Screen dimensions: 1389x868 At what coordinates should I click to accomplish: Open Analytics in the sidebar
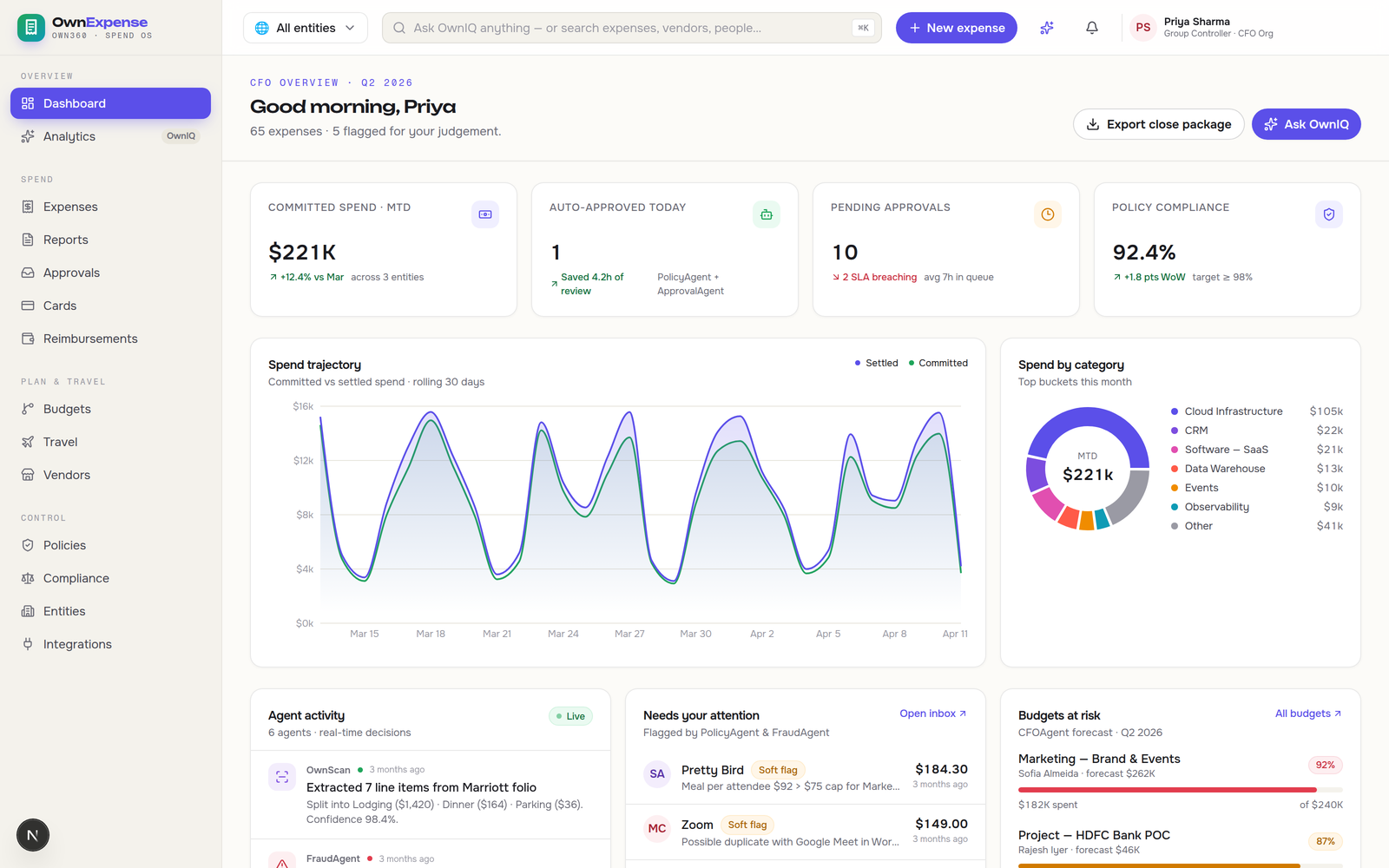[x=110, y=136]
